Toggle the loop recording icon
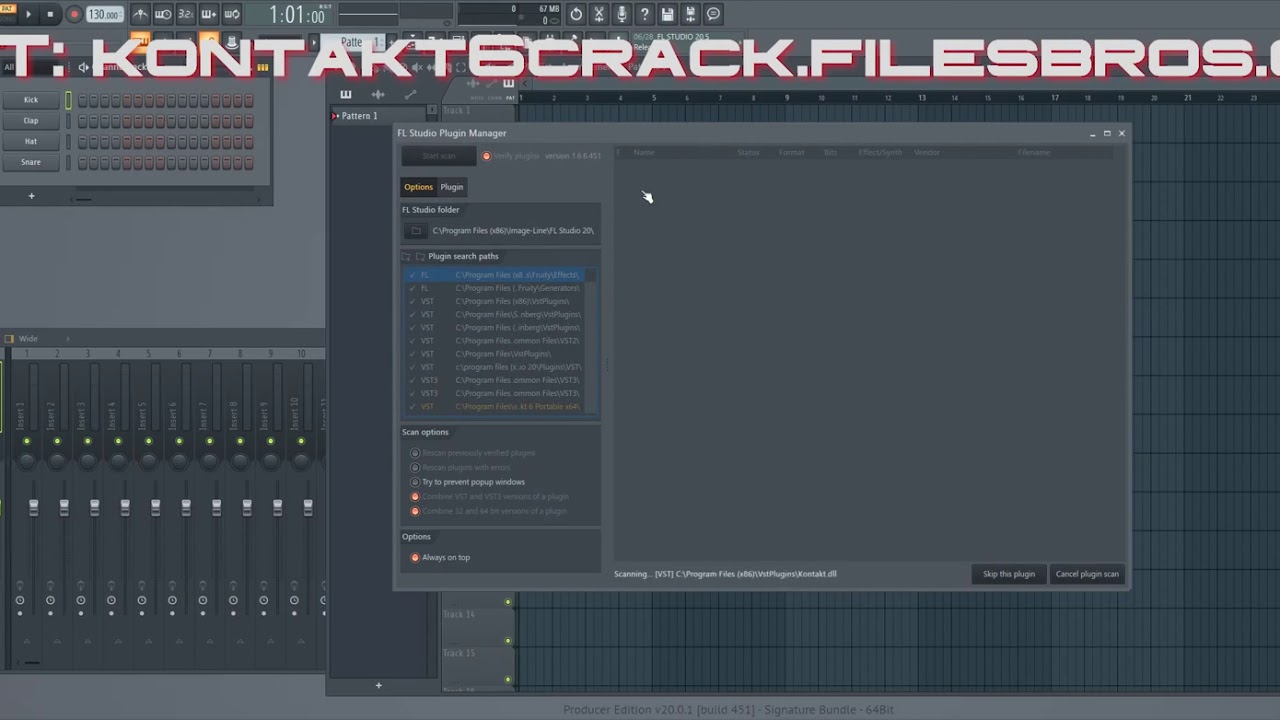 tap(232, 14)
